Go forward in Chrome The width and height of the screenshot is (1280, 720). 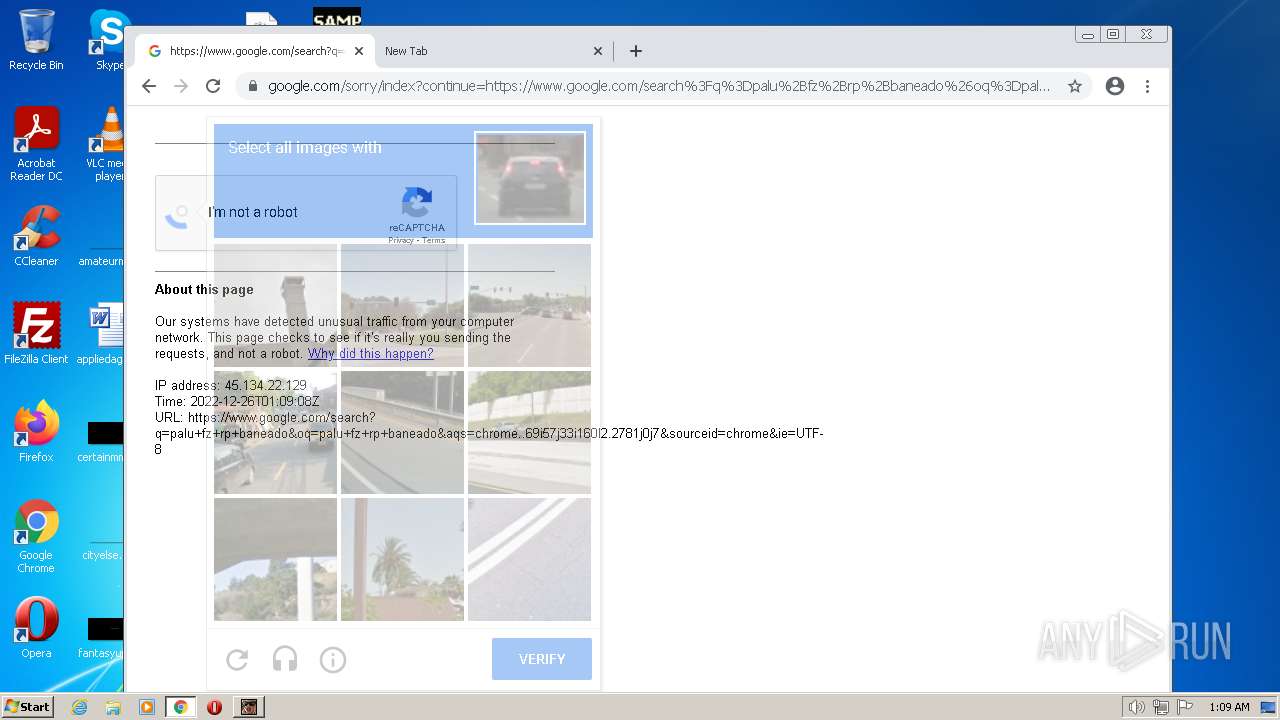click(181, 86)
